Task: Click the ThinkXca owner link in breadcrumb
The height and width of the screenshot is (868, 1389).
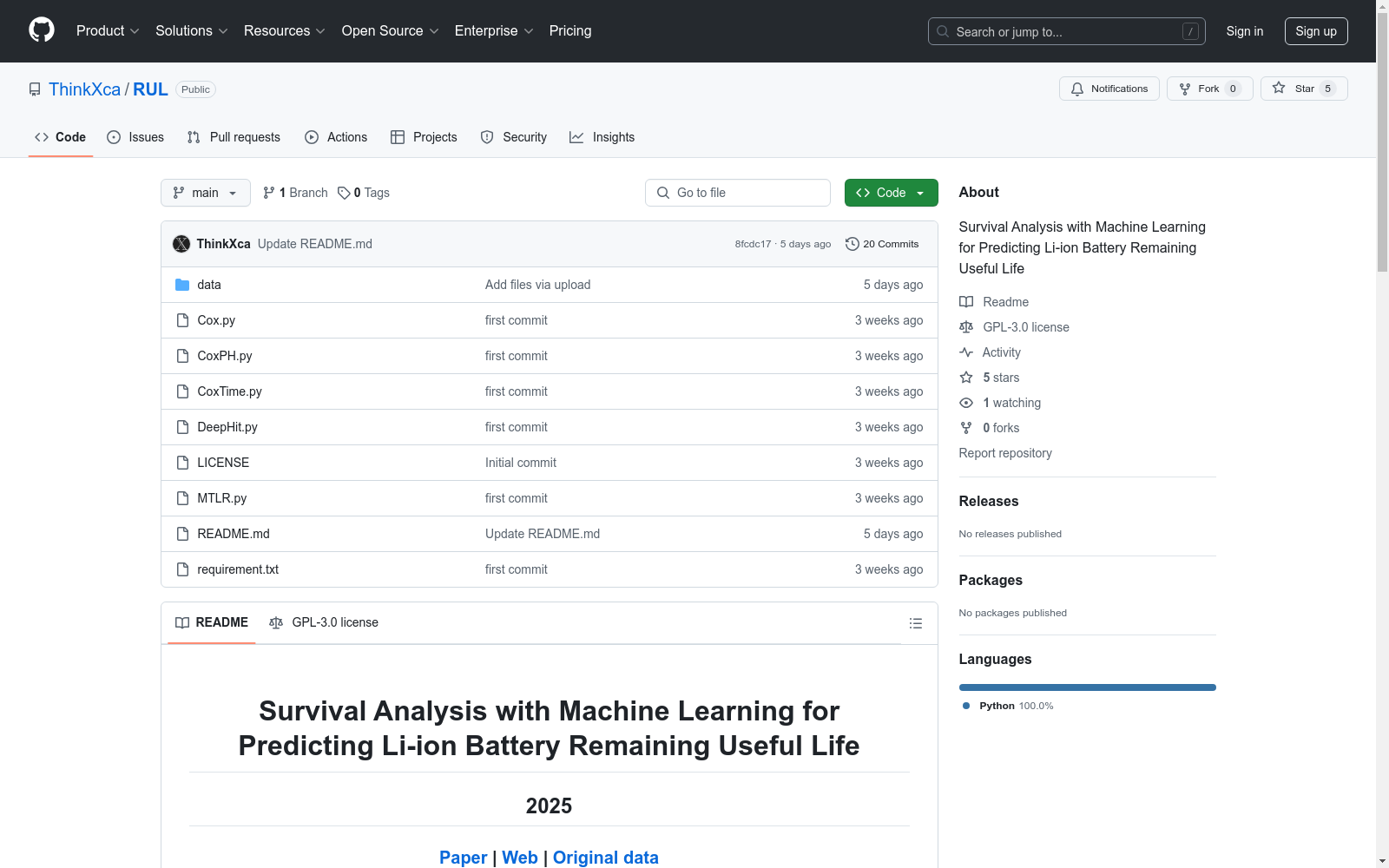Action: tap(84, 89)
